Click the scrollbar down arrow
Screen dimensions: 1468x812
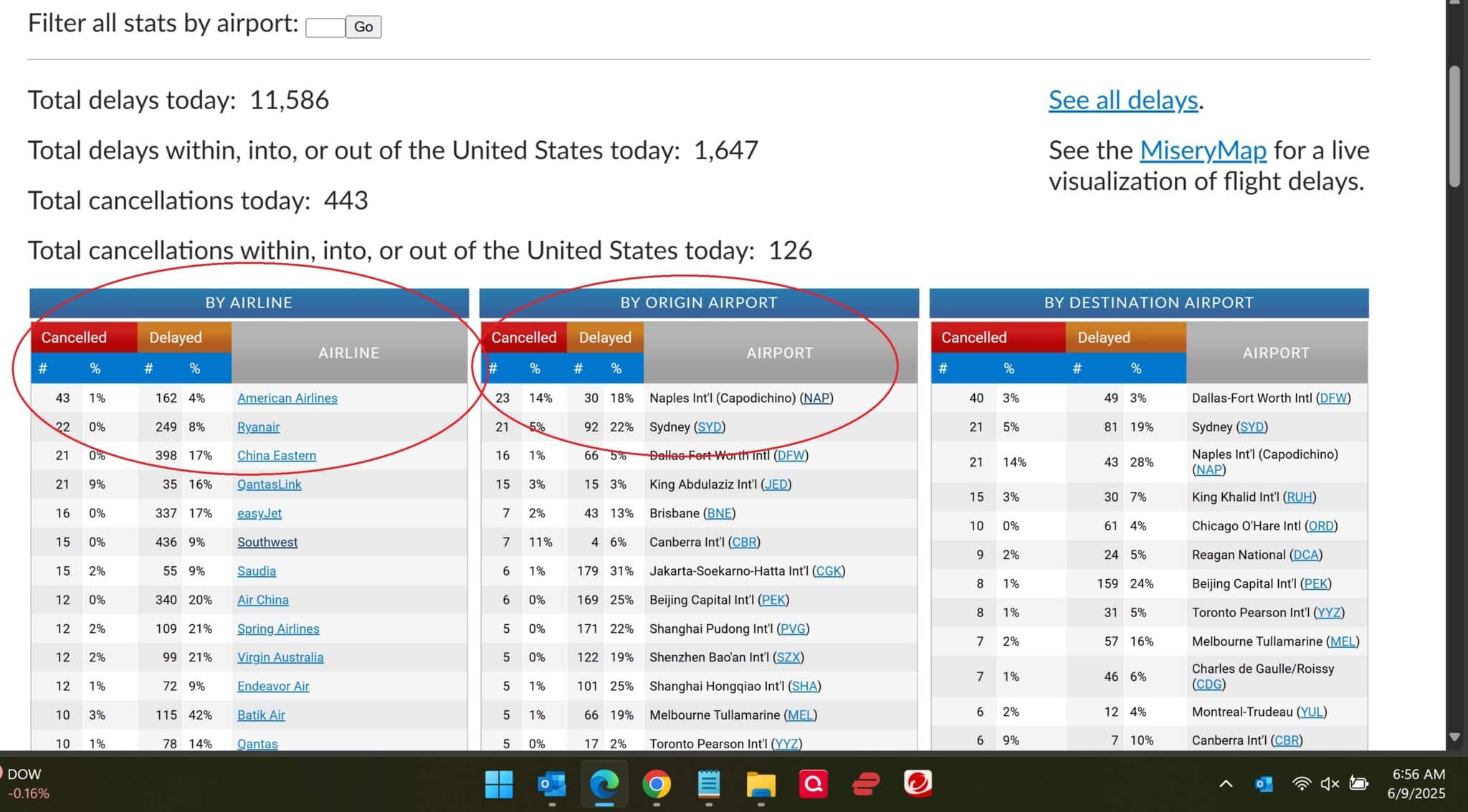[1455, 737]
